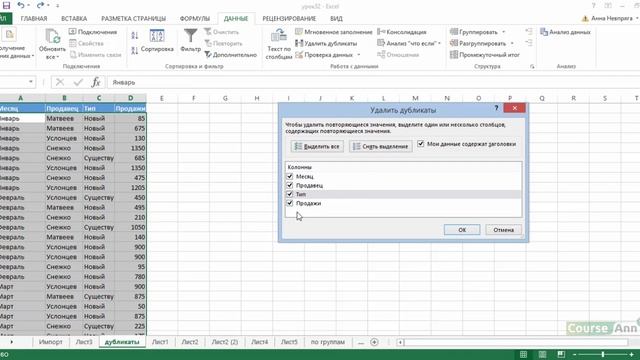Expand Обновить все dropdown arrow
The width and height of the screenshot is (640, 360).
point(58,57)
